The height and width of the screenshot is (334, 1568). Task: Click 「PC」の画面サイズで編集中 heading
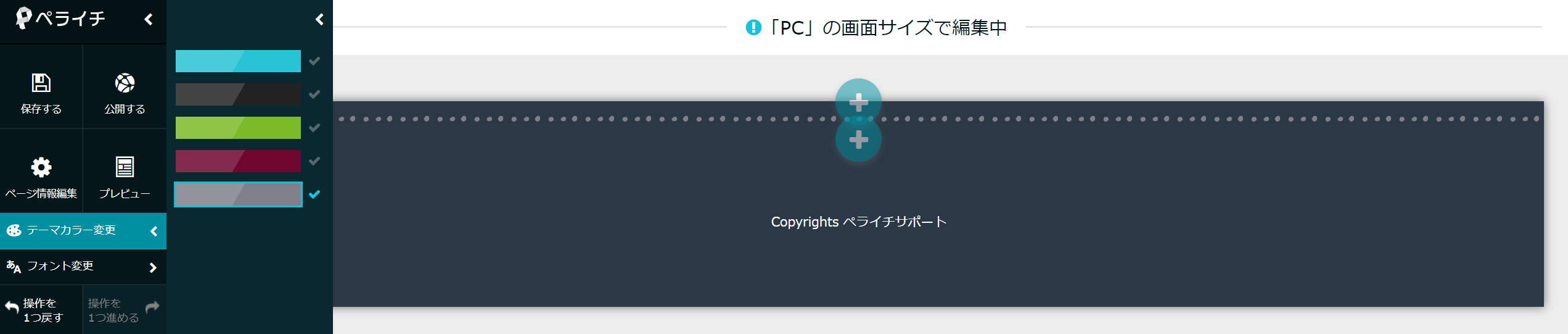887,28
